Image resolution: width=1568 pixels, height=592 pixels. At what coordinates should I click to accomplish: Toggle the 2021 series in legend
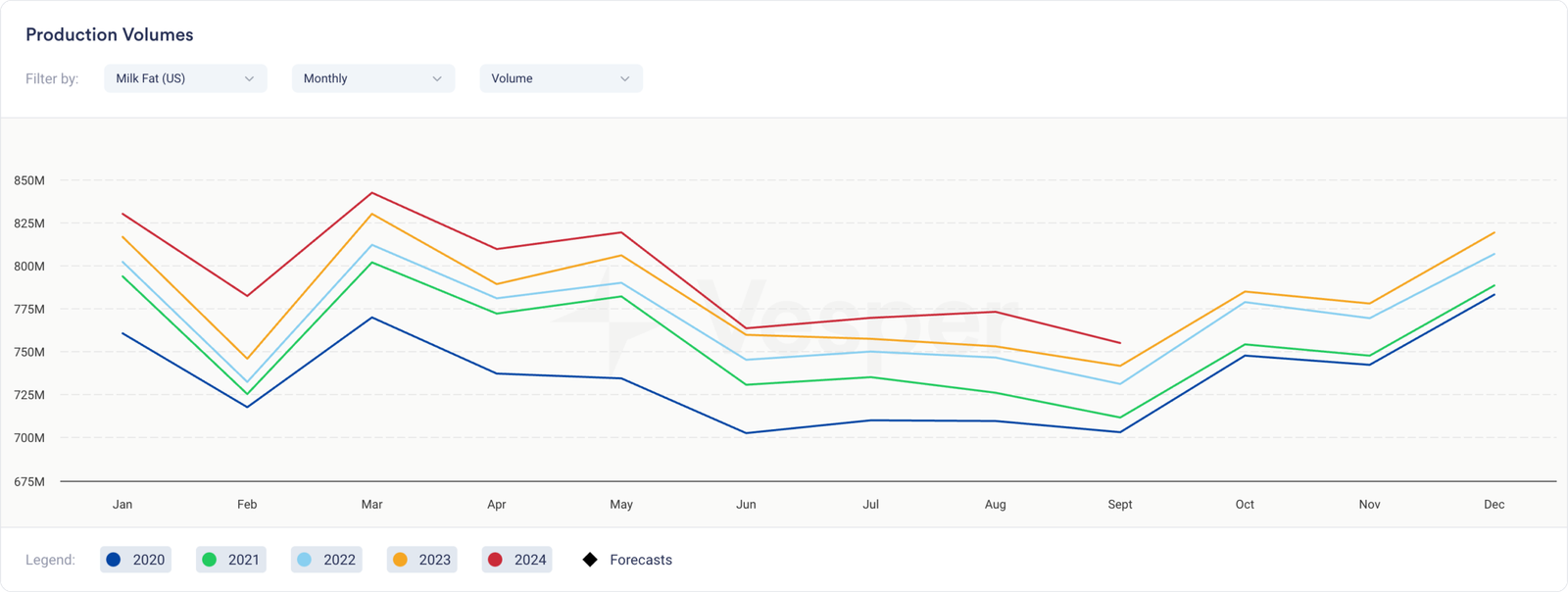231,560
